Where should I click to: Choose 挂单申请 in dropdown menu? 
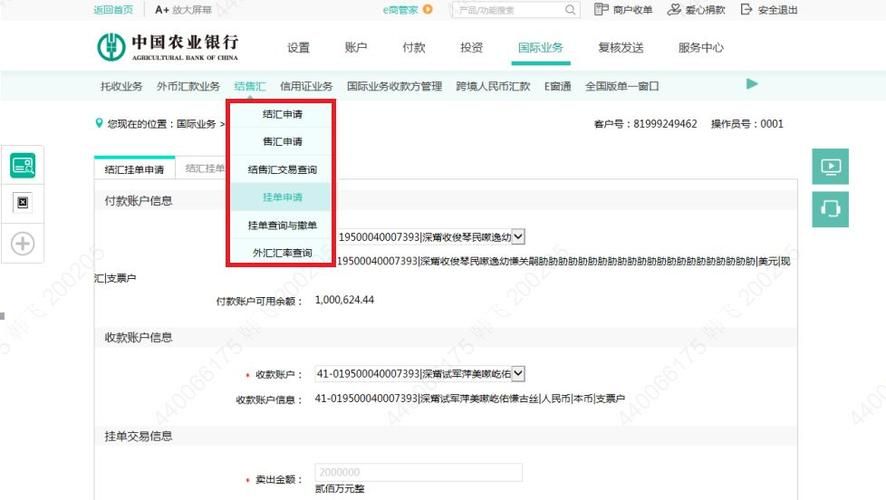tap(281, 197)
